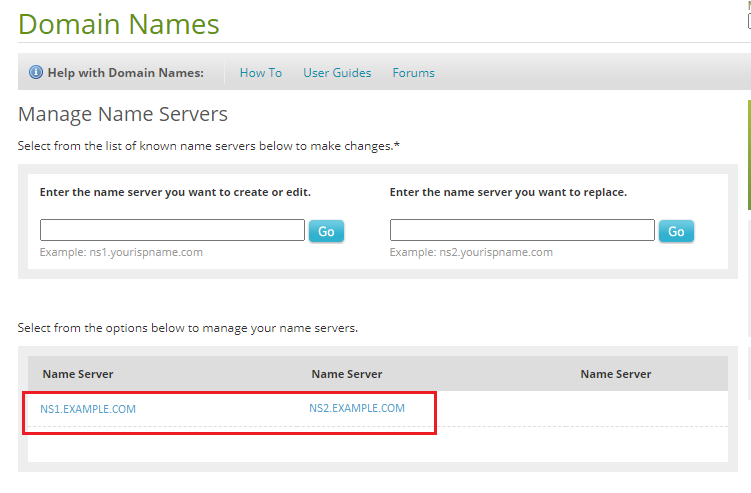Viewport: 751px width, 493px height.
Task: Click the Help with Domain Names label
Action: 125,73
